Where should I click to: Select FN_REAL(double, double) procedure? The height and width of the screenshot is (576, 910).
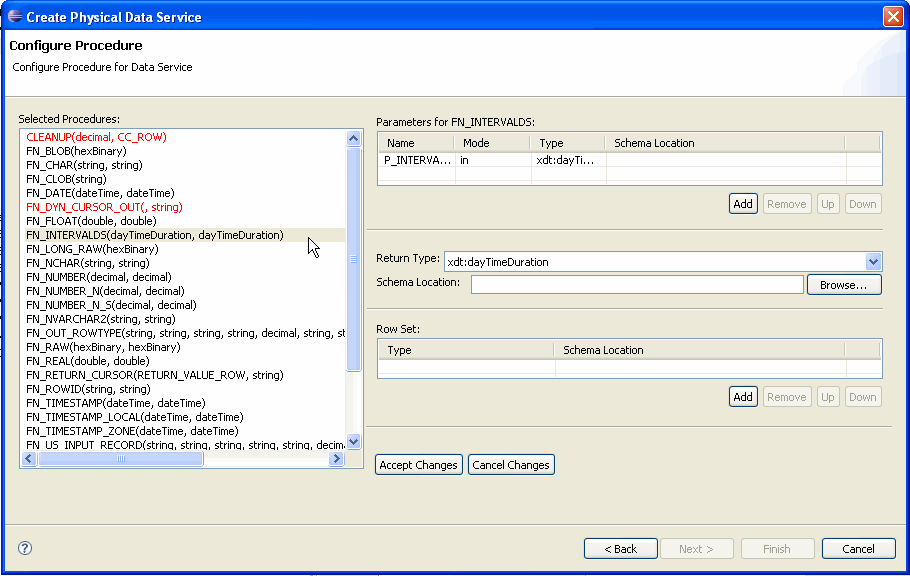click(x=87, y=361)
